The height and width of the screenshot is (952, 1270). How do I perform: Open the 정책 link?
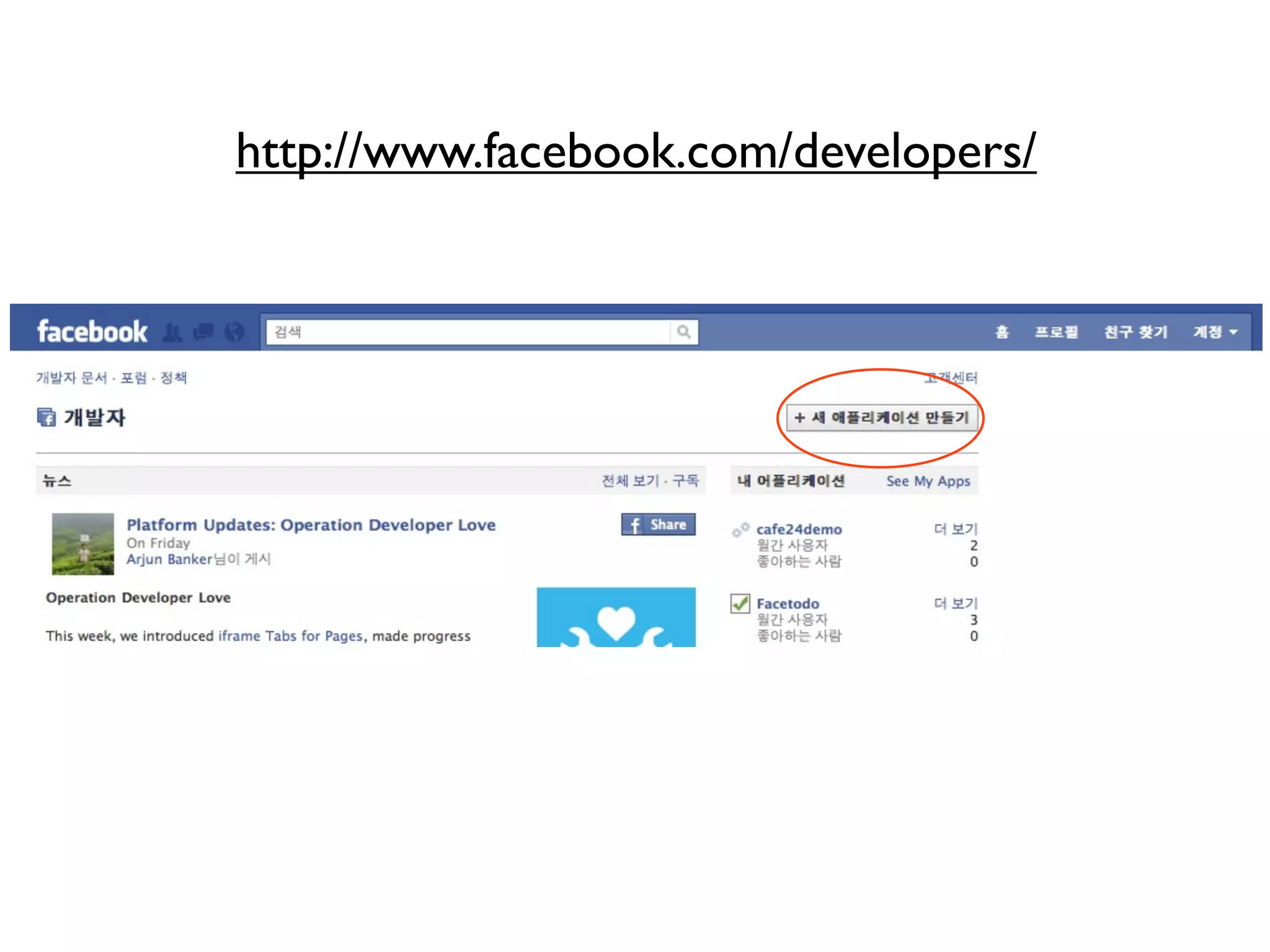[174, 377]
